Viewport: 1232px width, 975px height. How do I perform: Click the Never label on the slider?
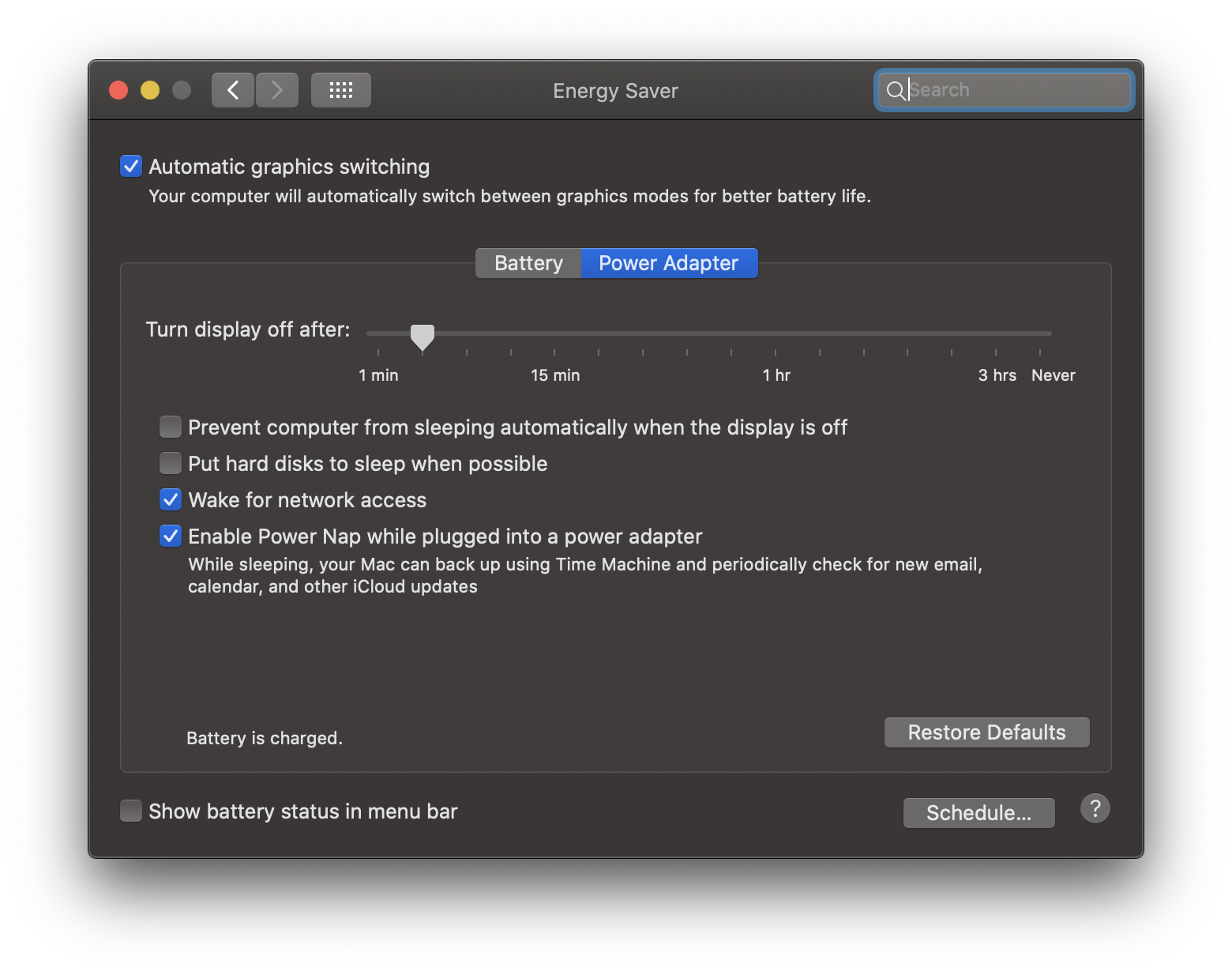(x=1053, y=375)
